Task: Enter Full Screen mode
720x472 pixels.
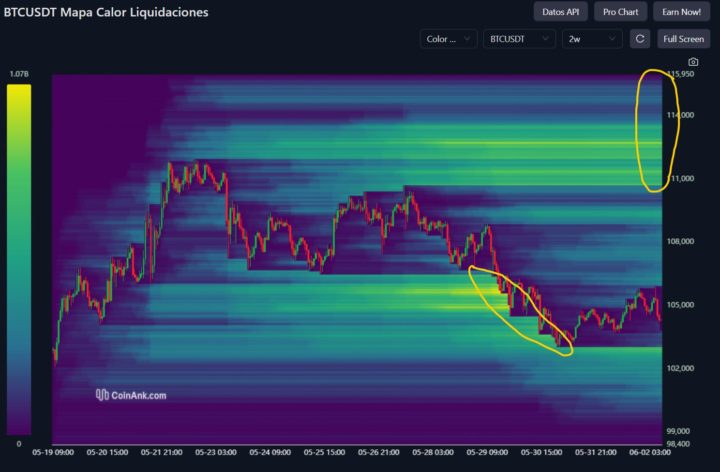Action: [x=683, y=39]
